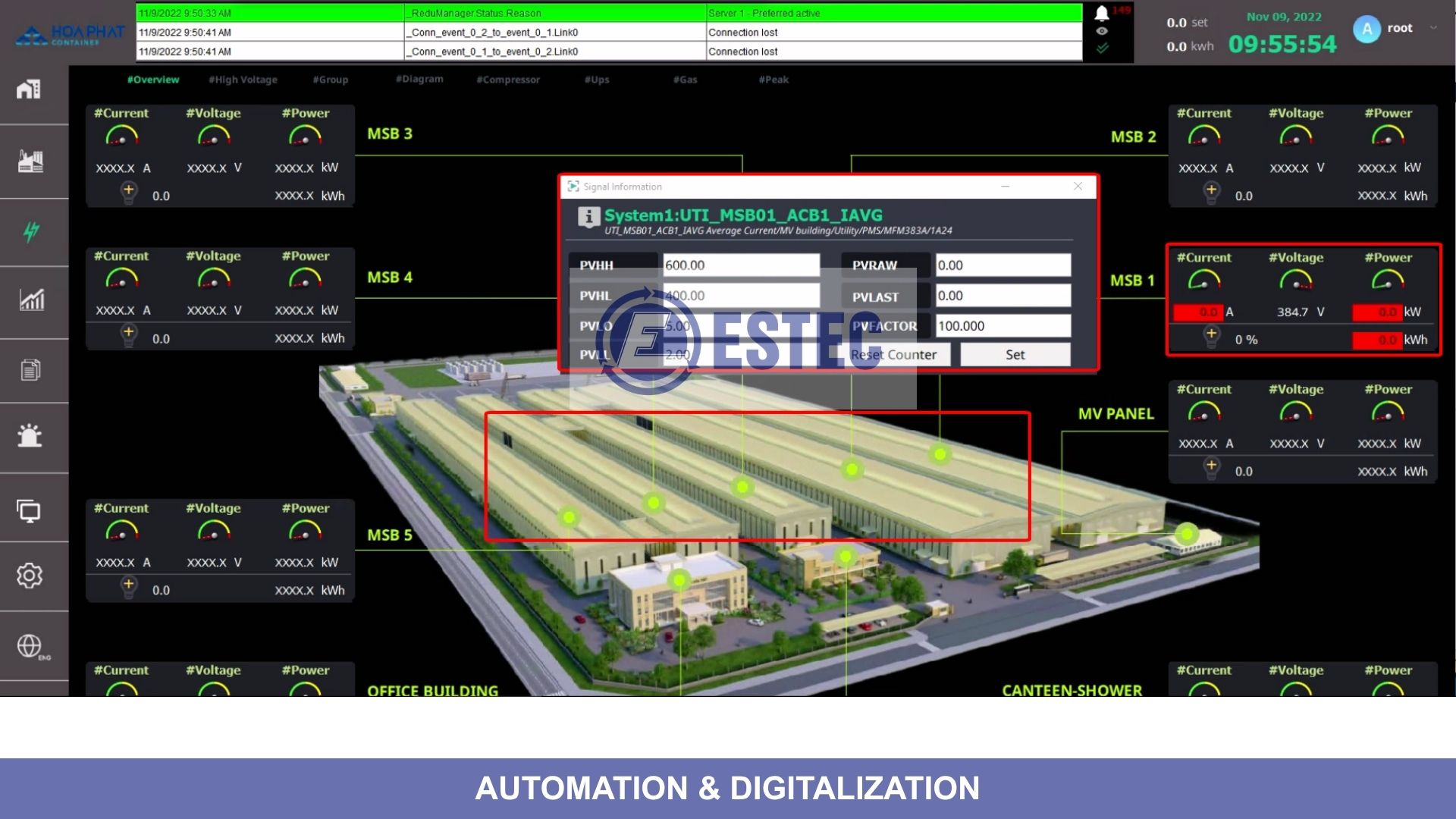
Task: Click the MSB 2 light bulb icon
Action: [x=1212, y=192]
